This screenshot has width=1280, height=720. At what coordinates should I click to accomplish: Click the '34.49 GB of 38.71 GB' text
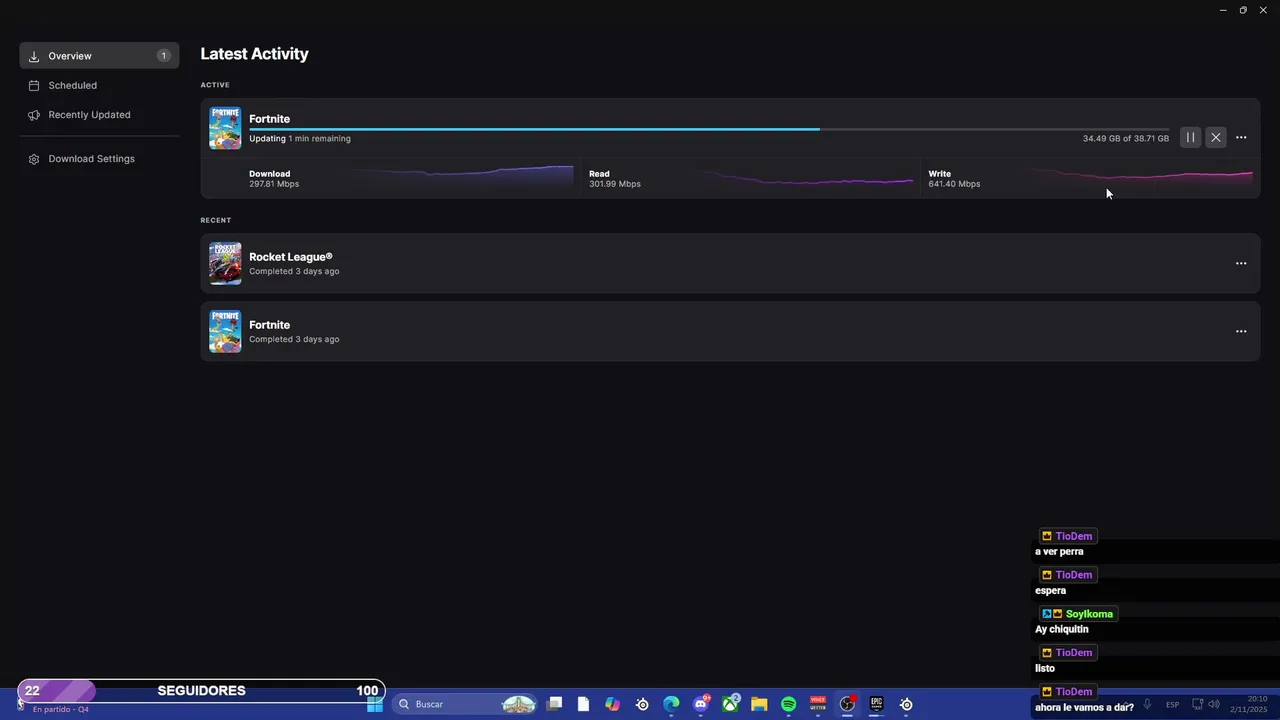(x=1126, y=138)
